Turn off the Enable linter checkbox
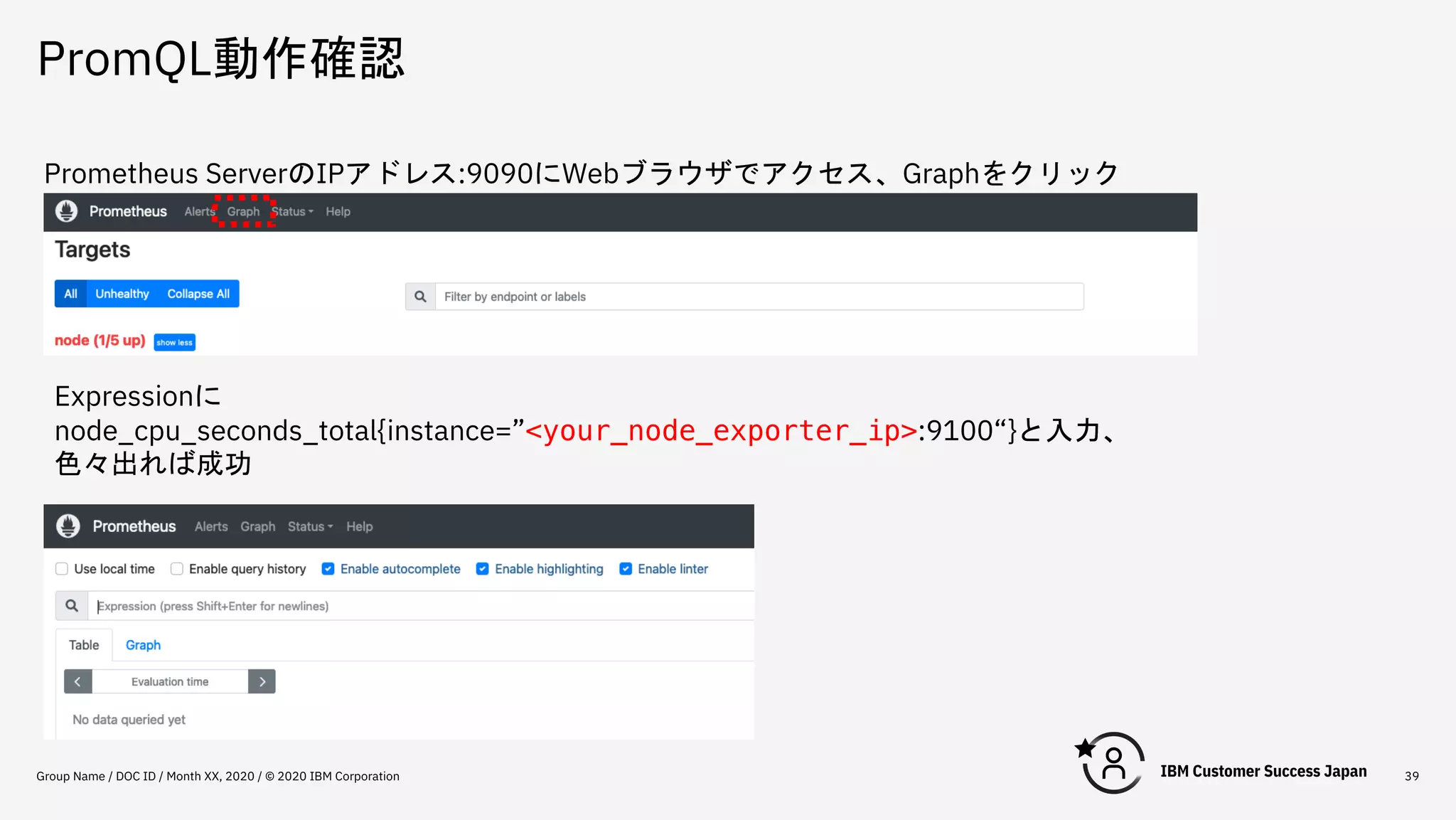 [626, 569]
